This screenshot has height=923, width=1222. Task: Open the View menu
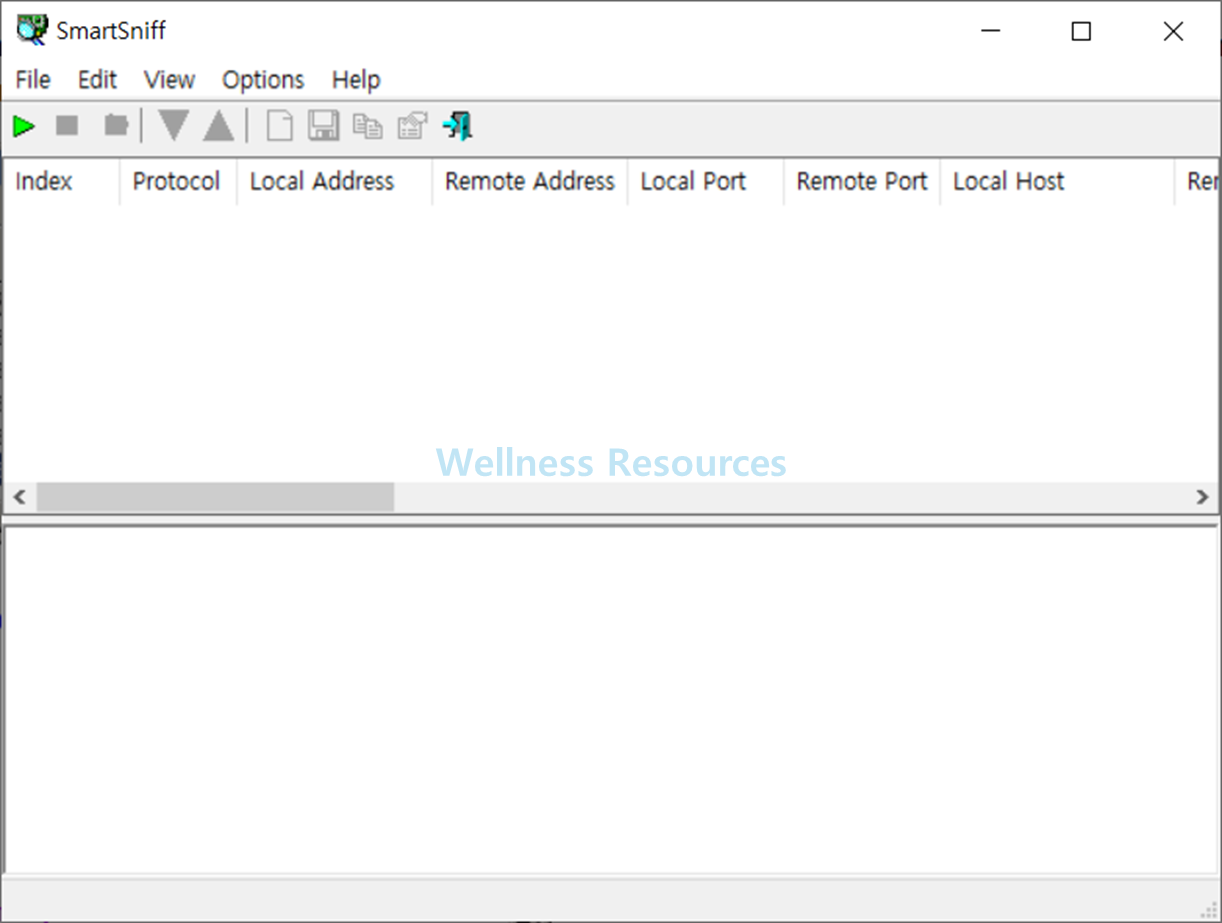[x=169, y=80]
